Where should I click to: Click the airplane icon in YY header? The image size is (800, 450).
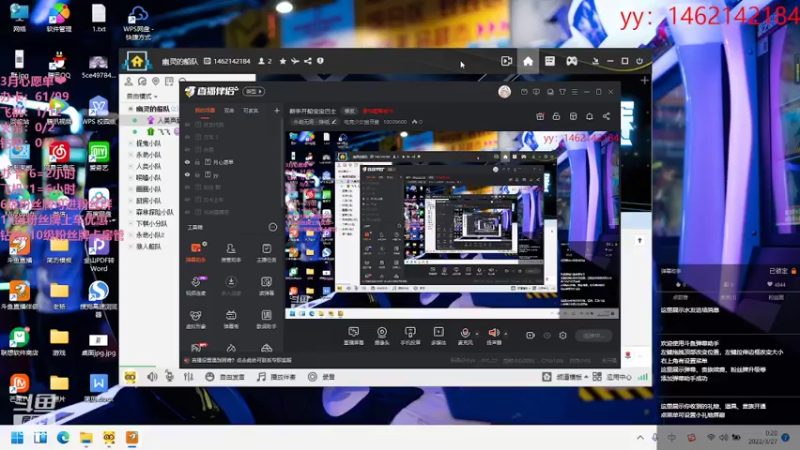click(295, 61)
